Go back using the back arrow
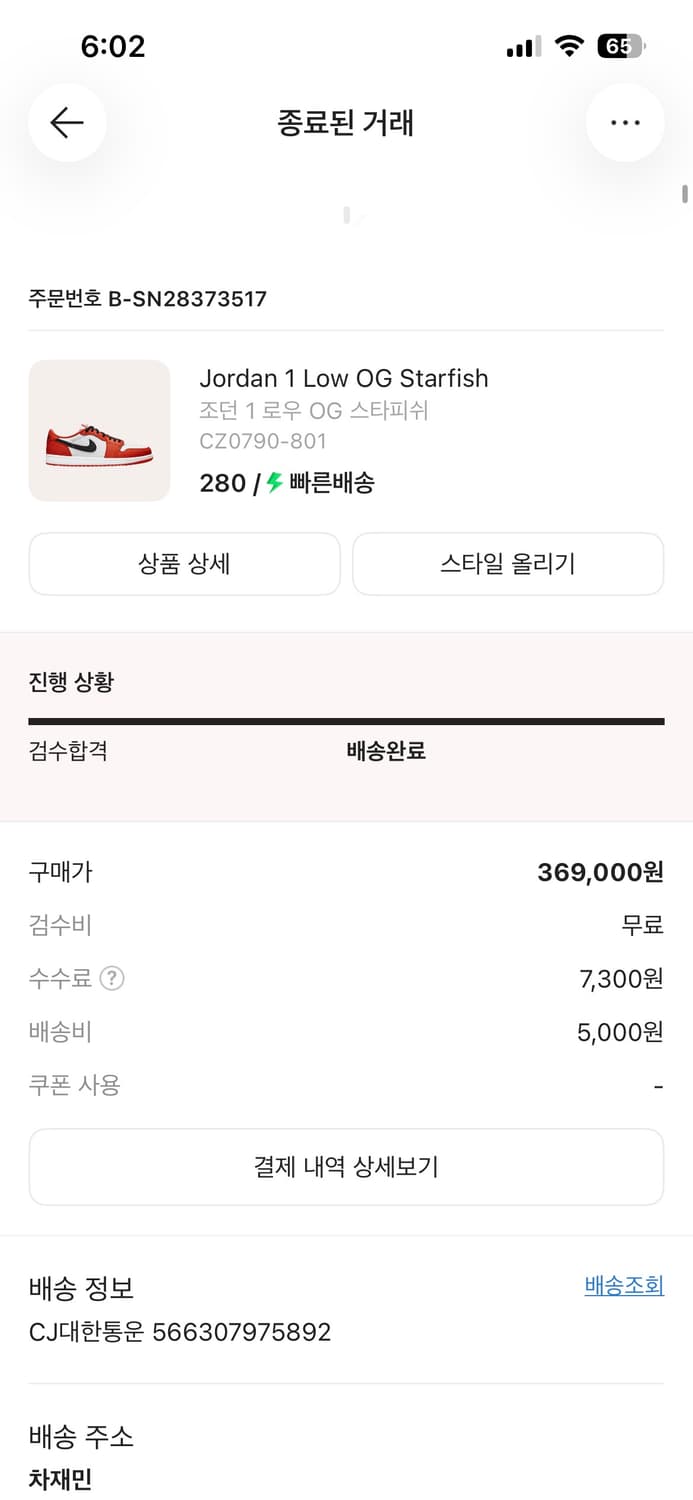 click(x=66, y=122)
